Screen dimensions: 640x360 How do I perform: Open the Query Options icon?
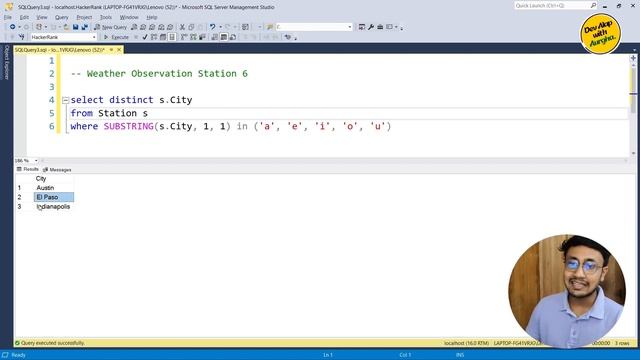coord(163,37)
